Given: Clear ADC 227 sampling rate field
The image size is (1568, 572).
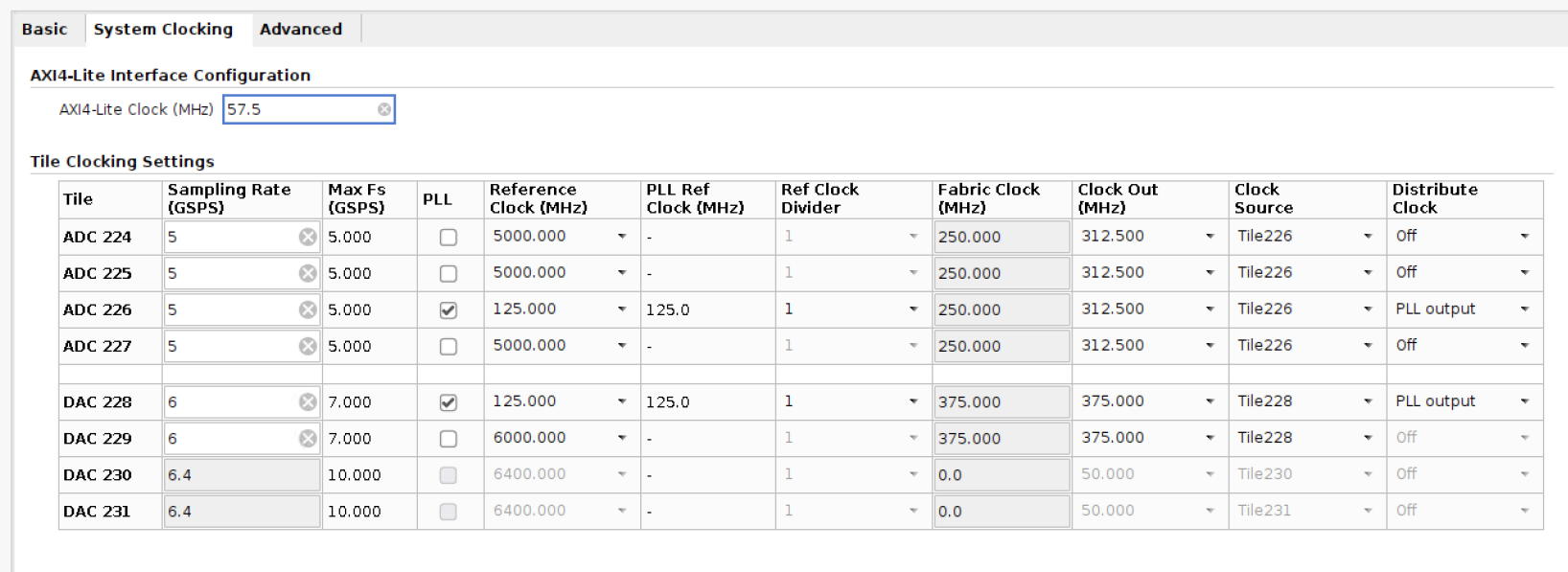Looking at the screenshot, I should point(307,346).
